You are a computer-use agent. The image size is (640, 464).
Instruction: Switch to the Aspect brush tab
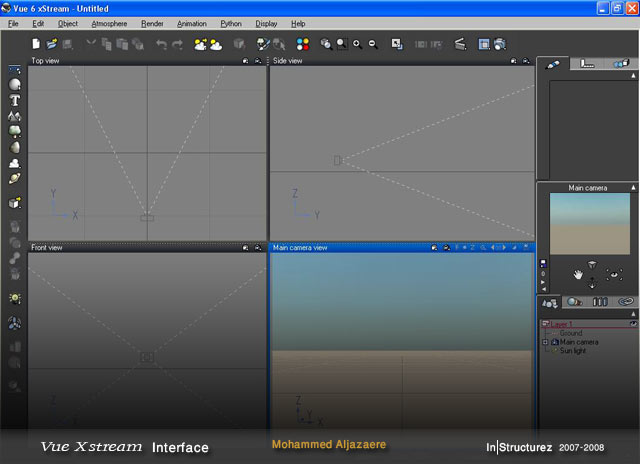[x=553, y=64]
